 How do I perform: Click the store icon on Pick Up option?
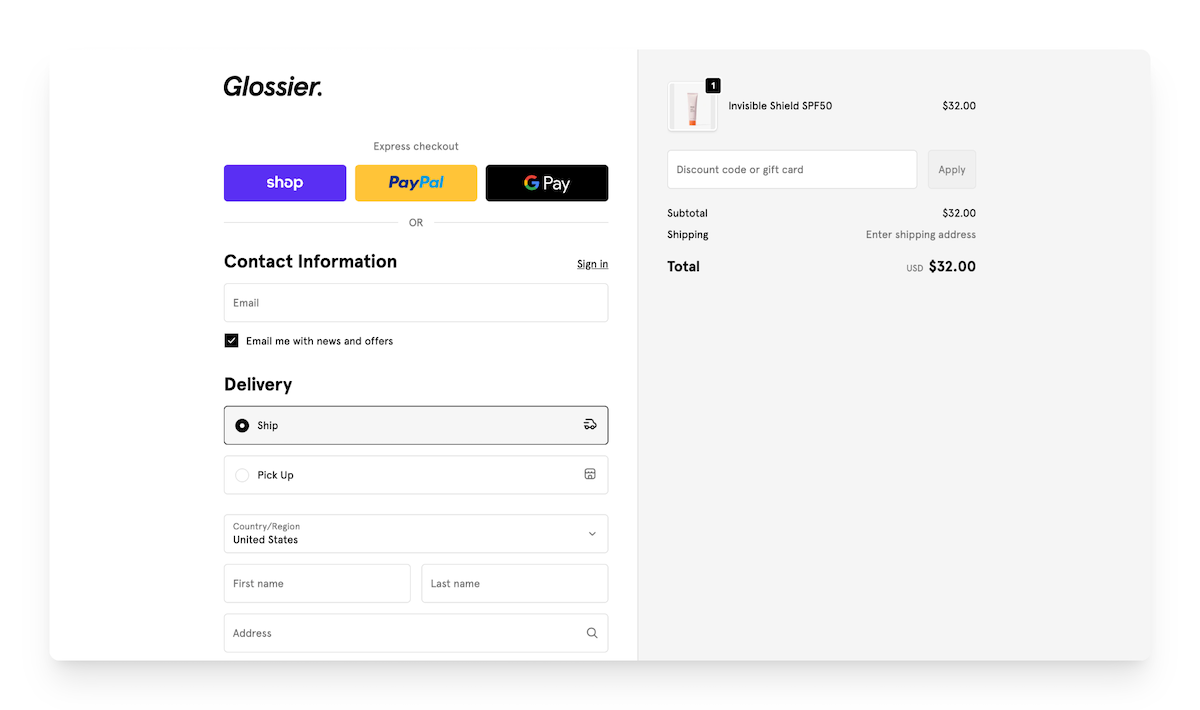point(590,474)
